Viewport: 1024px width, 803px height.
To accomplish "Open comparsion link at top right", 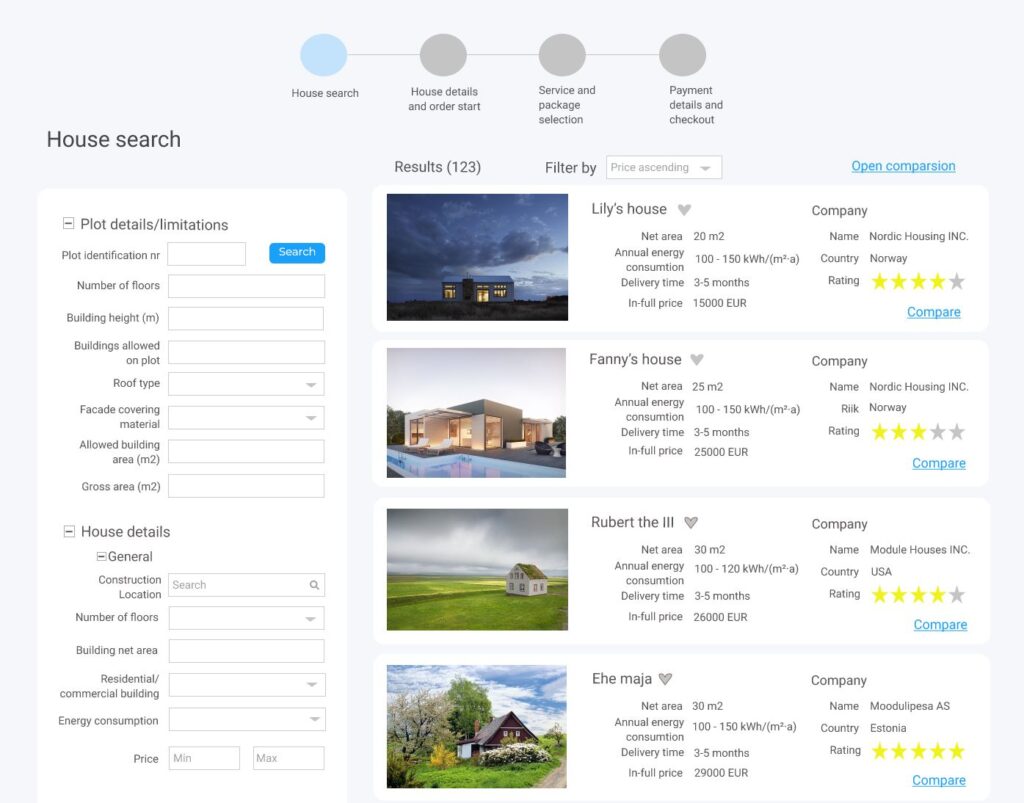I will [x=903, y=166].
